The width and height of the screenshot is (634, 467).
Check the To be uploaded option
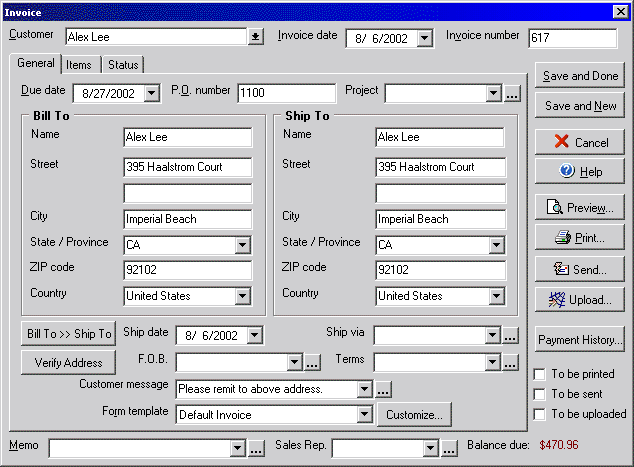[541, 414]
